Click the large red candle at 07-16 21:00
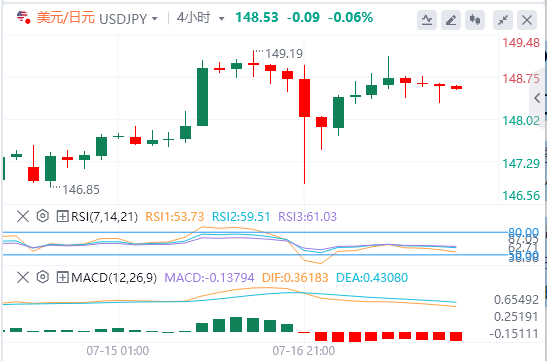The height and width of the screenshot is (361, 547). [x=305, y=98]
